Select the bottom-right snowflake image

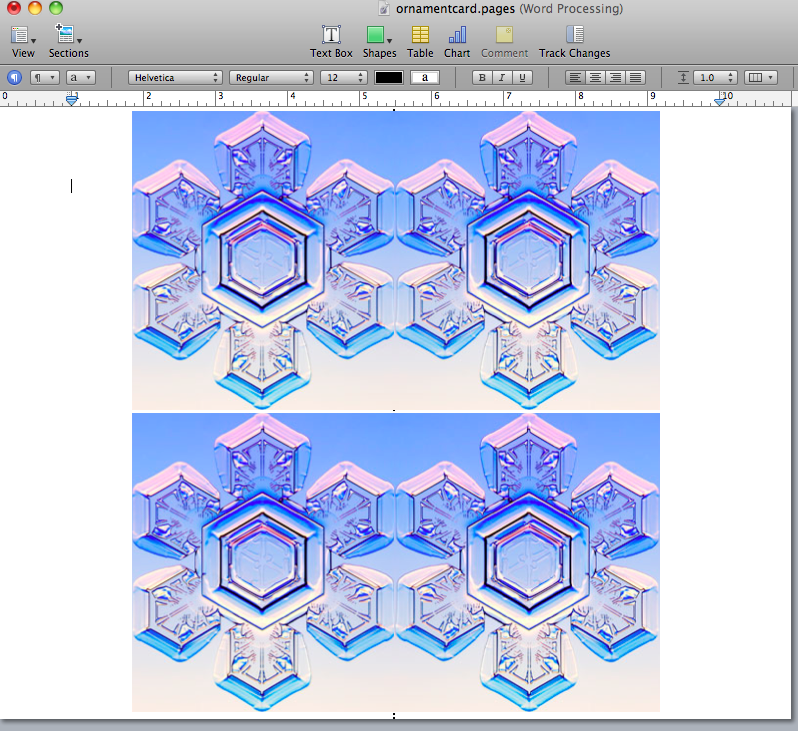(527, 562)
